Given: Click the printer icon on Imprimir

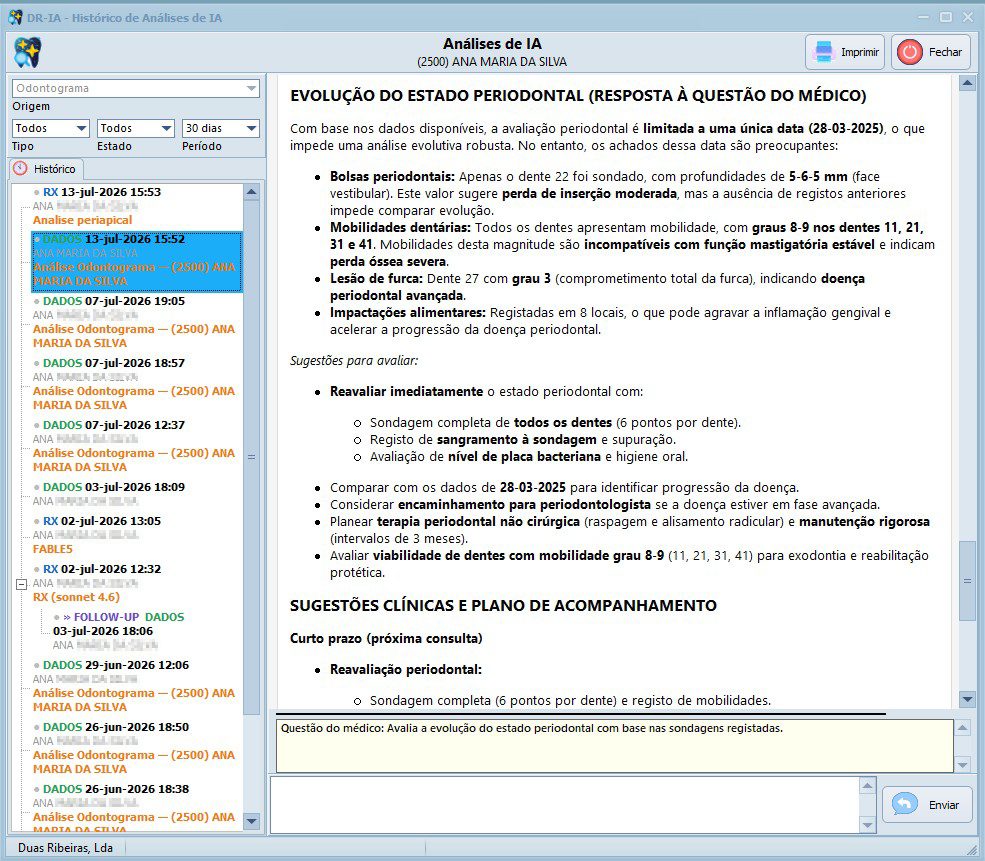Looking at the screenshot, I should pyautogui.click(x=823, y=52).
